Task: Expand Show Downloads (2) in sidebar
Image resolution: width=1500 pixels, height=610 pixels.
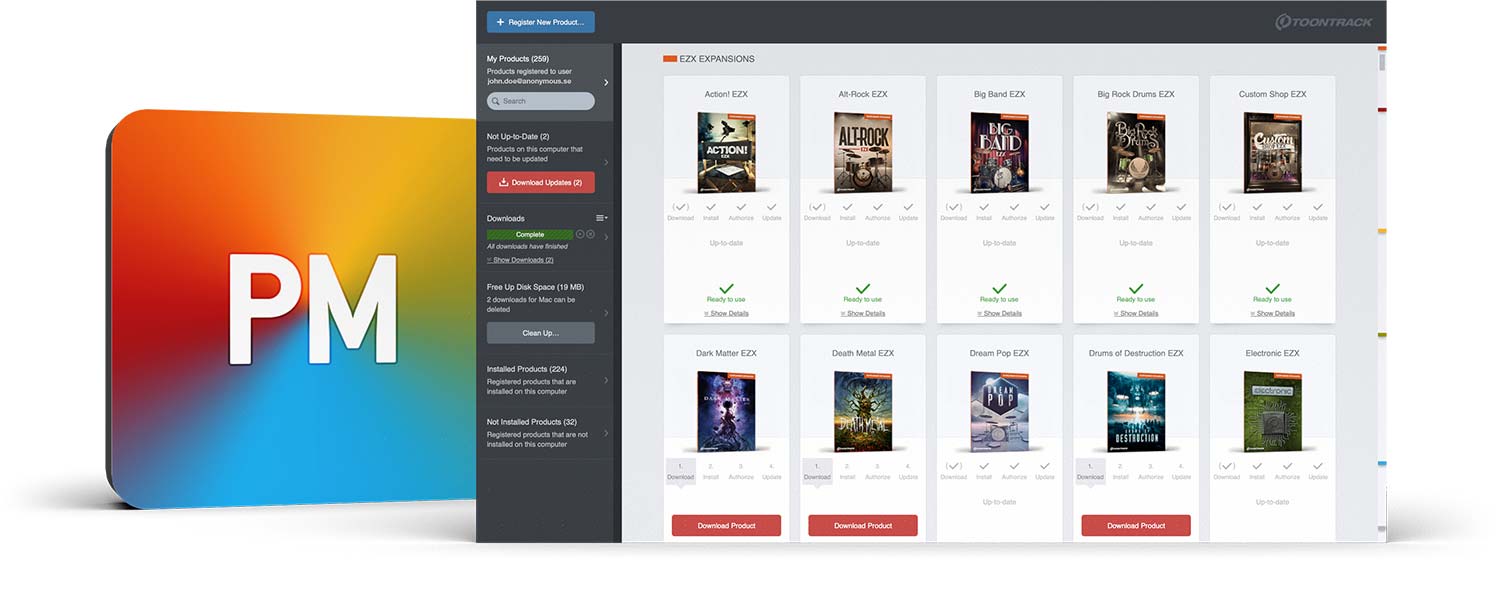Action: point(520,260)
